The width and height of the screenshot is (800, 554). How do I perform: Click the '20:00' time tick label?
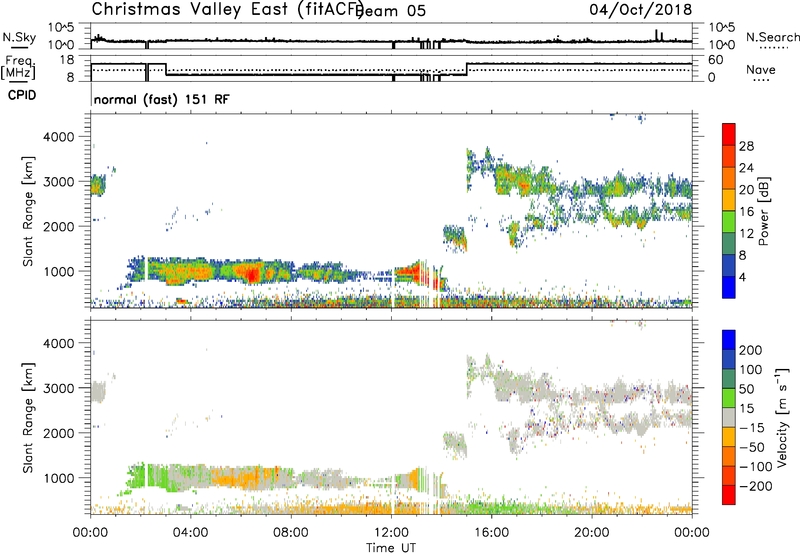tap(591, 533)
